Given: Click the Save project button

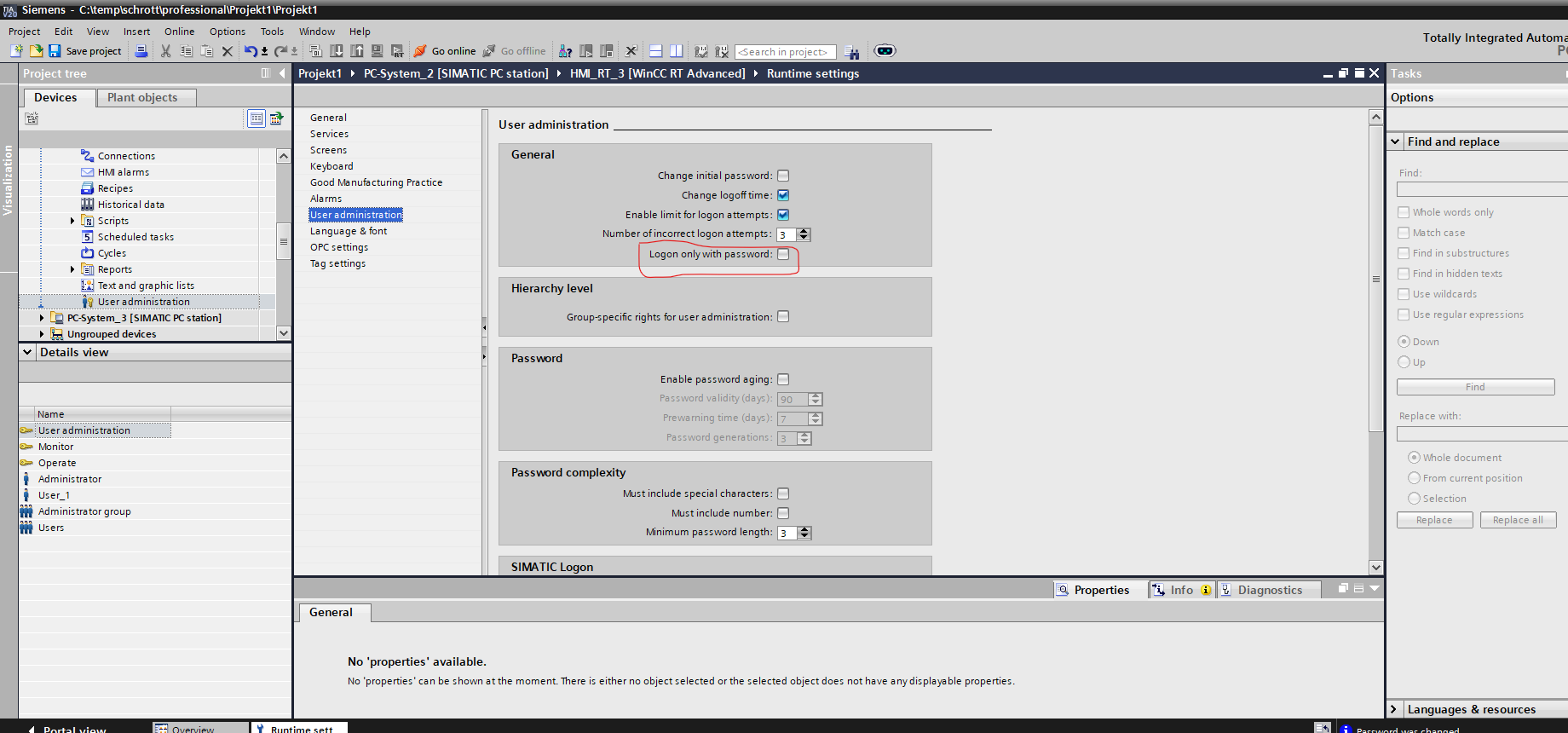Looking at the screenshot, I should (85, 51).
